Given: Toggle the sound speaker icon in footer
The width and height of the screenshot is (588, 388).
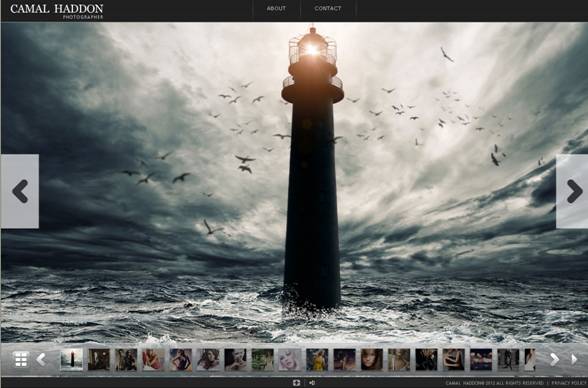Looking at the screenshot, I should click(x=312, y=382).
